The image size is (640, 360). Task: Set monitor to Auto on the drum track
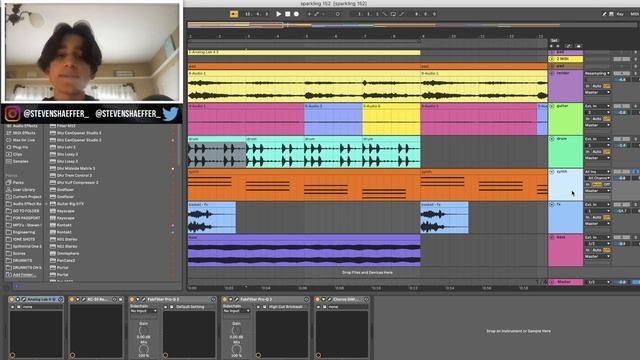coord(597,151)
